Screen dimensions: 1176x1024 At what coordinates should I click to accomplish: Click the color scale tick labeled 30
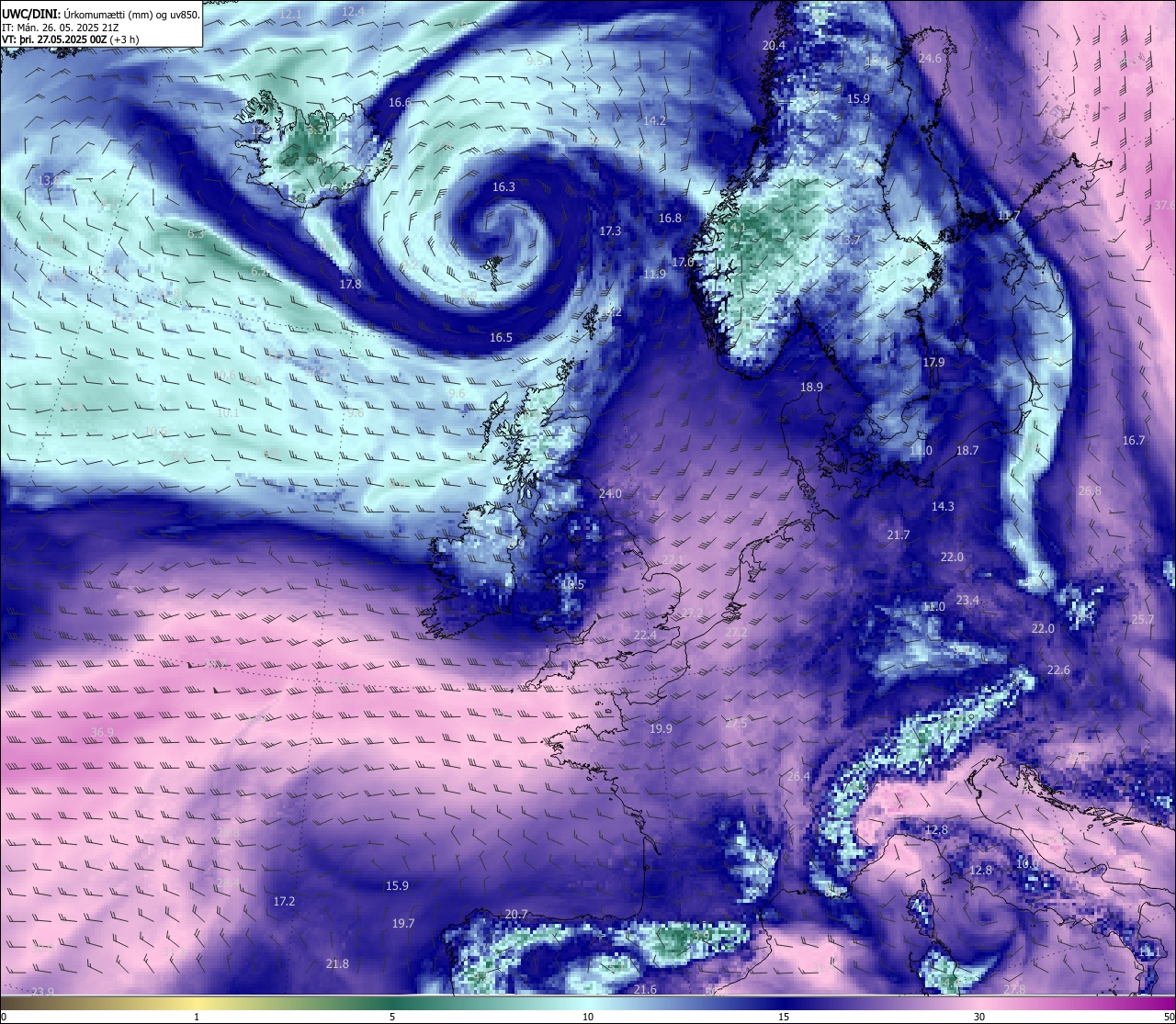[979, 1017]
